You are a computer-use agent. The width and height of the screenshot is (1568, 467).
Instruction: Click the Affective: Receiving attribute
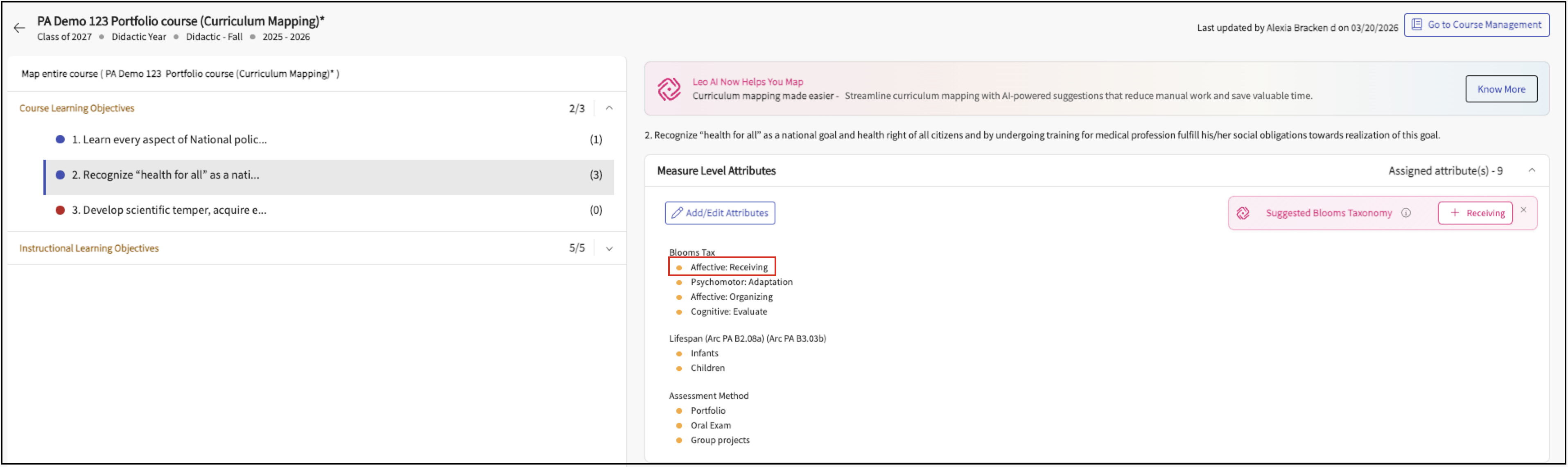click(x=729, y=267)
